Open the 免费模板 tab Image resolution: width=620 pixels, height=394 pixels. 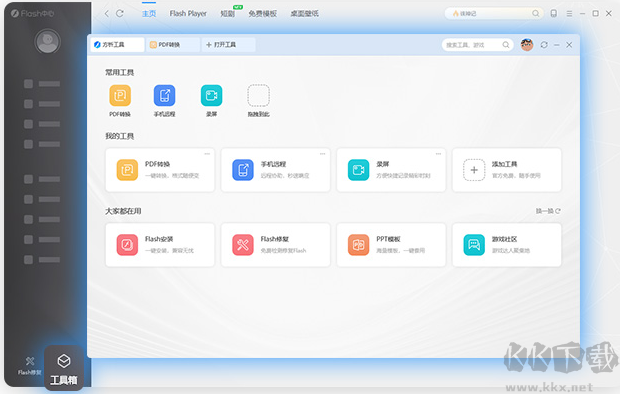click(263, 13)
